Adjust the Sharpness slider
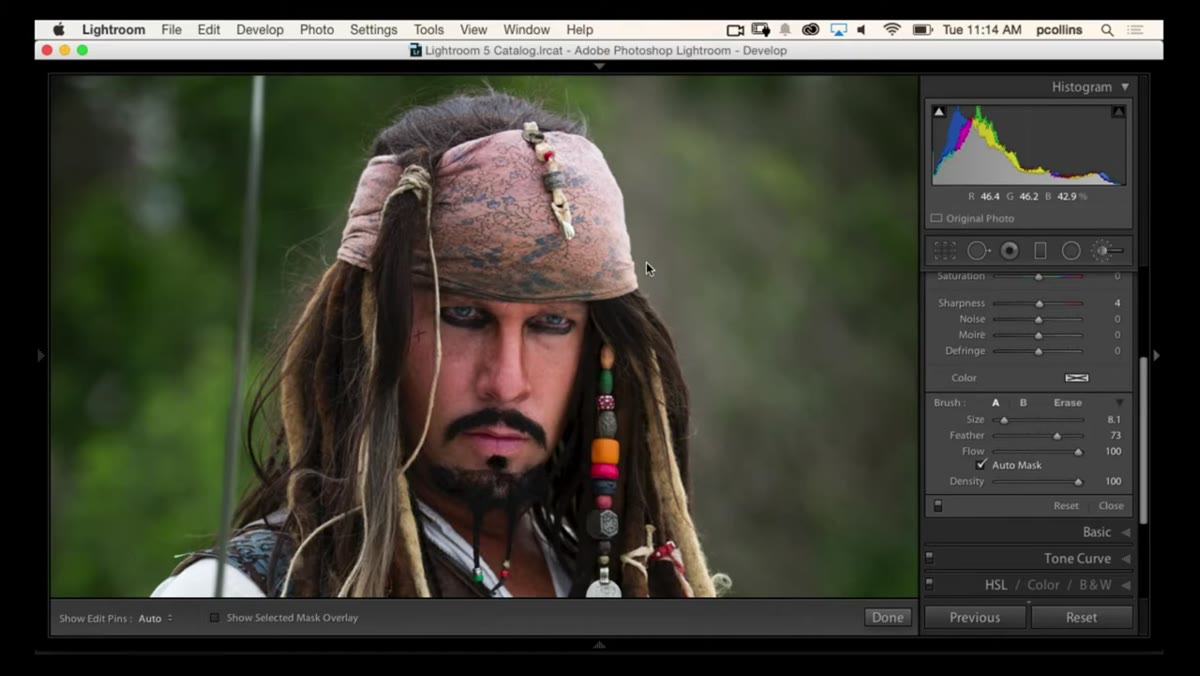The width and height of the screenshot is (1200, 676). point(1038,303)
